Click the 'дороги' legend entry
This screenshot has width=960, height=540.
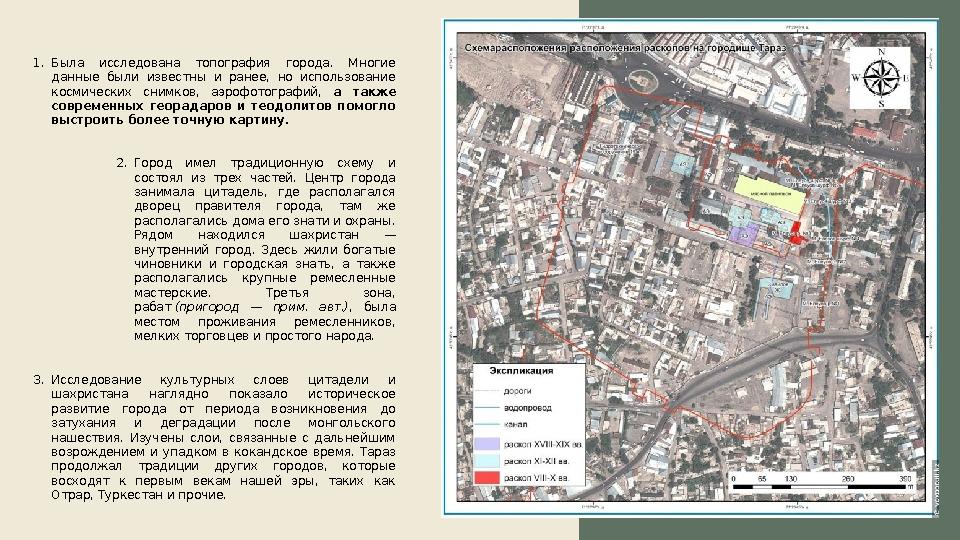517,391
